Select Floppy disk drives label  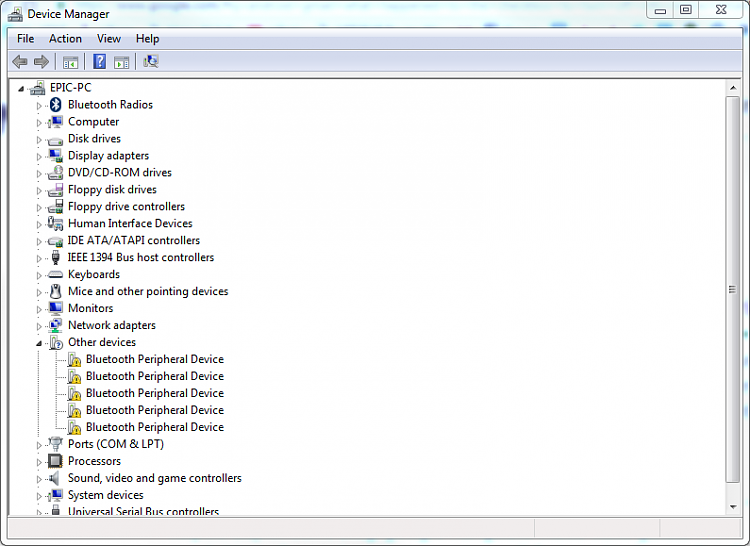(112, 189)
